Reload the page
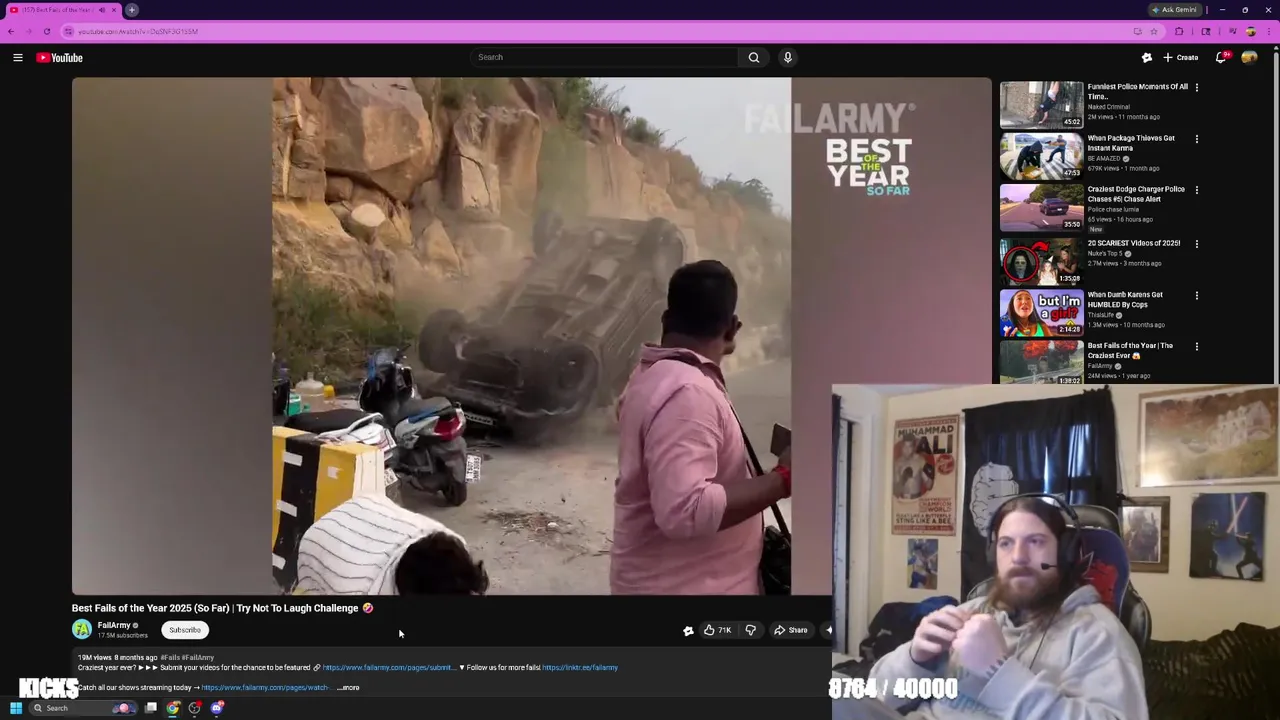The height and width of the screenshot is (720, 1280). pyautogui.click(x=47, y=31)
